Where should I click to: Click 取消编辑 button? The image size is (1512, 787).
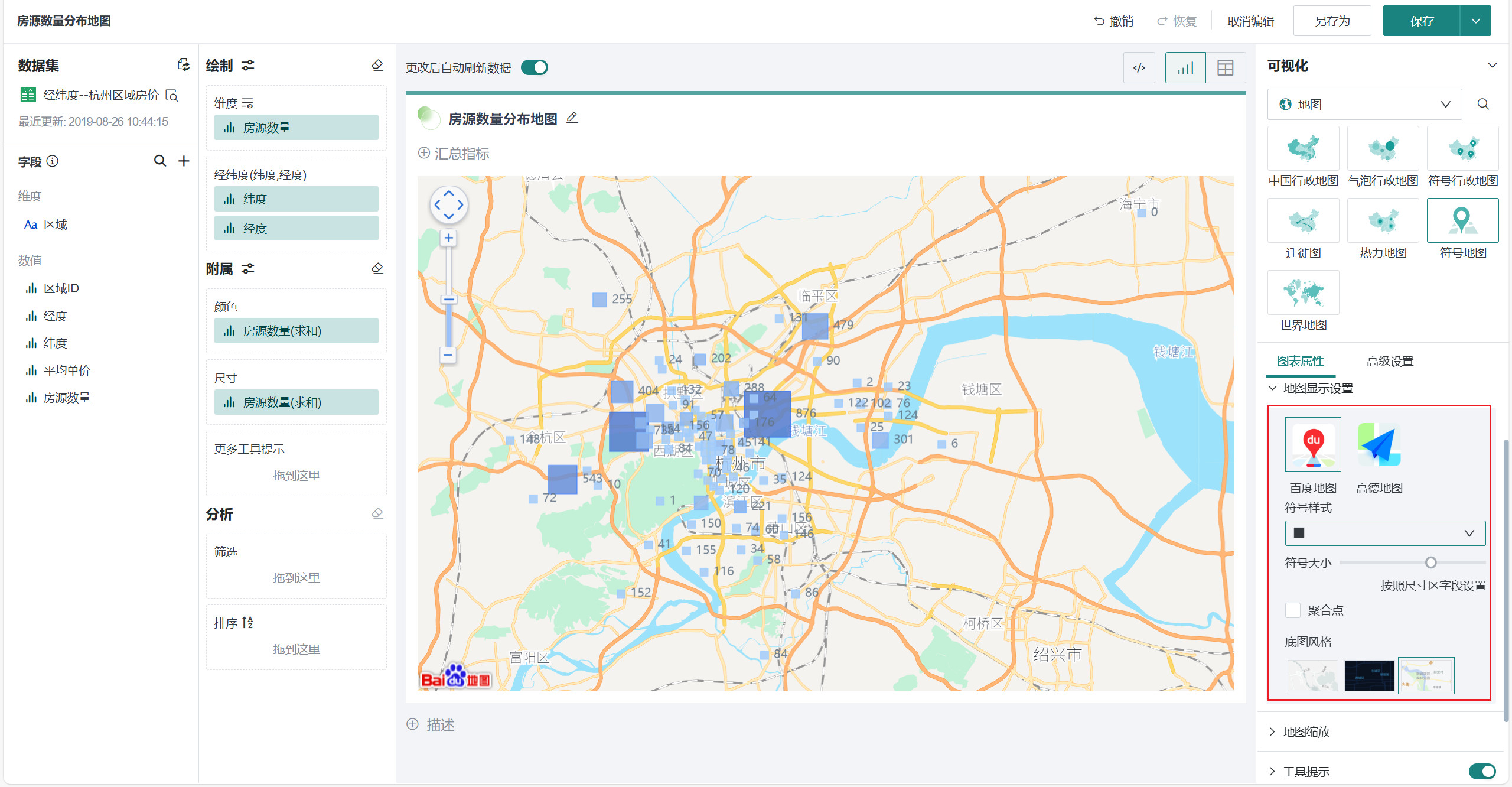(x=1250, y=21)
